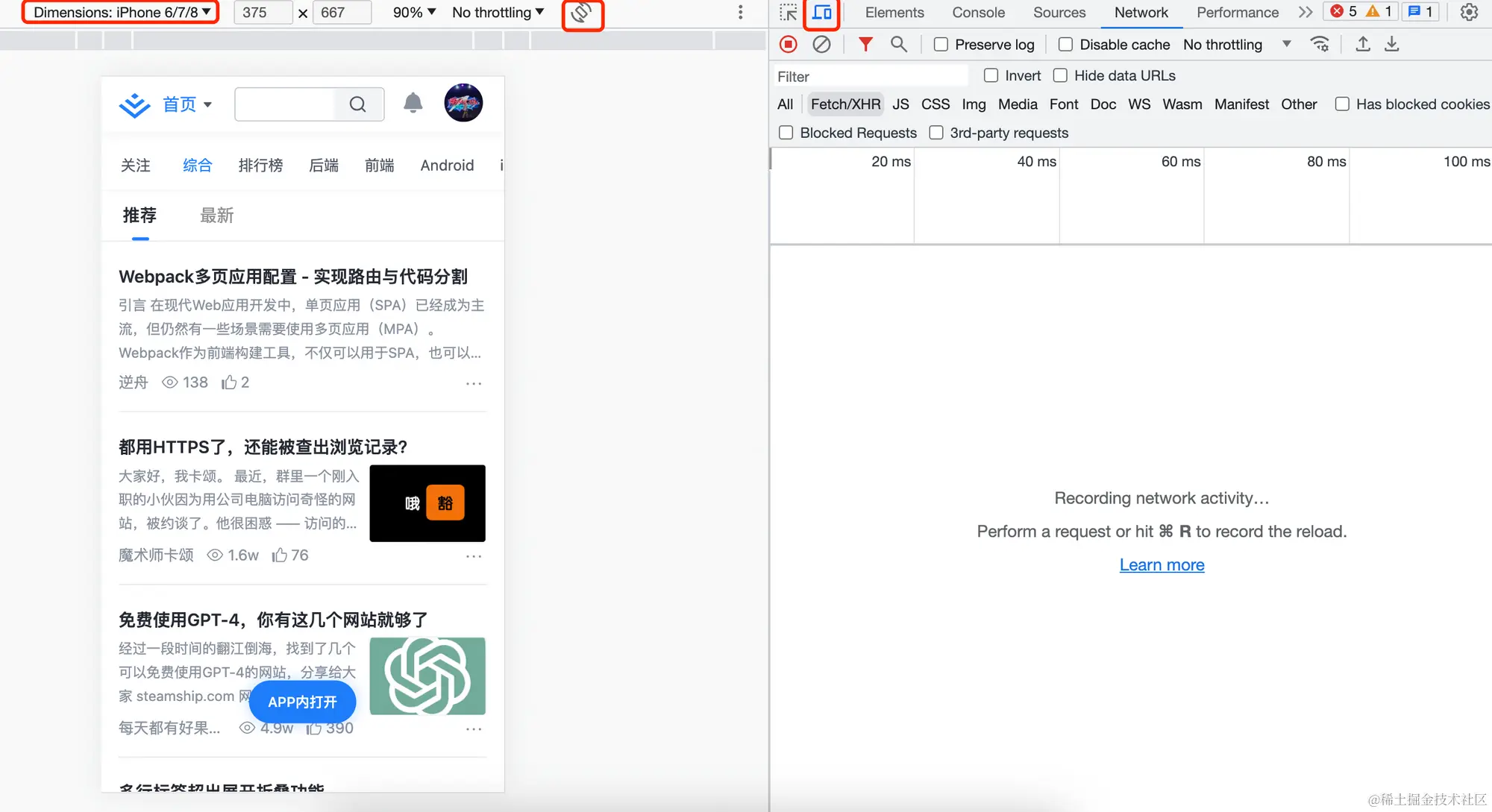The height and width of the screenshot is (812, 1492).
Task: Click the rotate device orientation icon
Action: coord(582,13)
